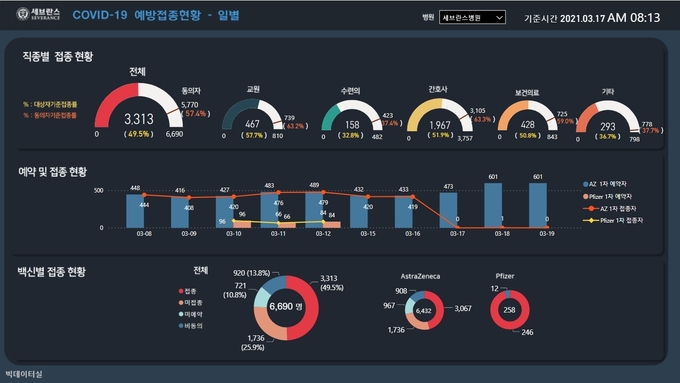Toggle the Pfizer 1차 접종자 line legend
The image size is (680, 383).
pos(591,220)
